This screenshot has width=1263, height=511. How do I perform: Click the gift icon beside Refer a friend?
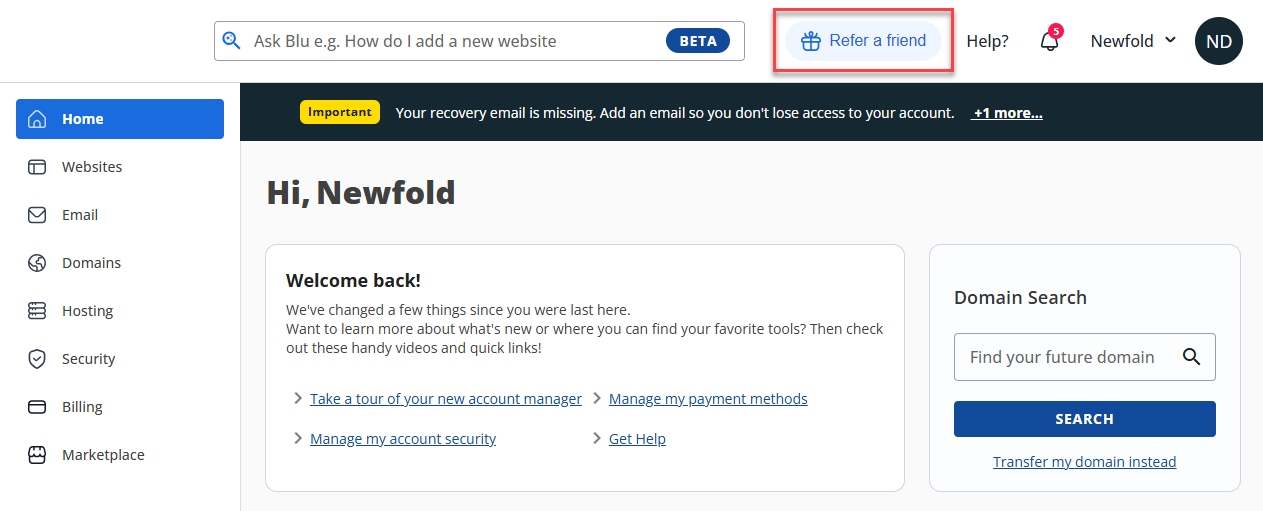click(x=811, y=41)
